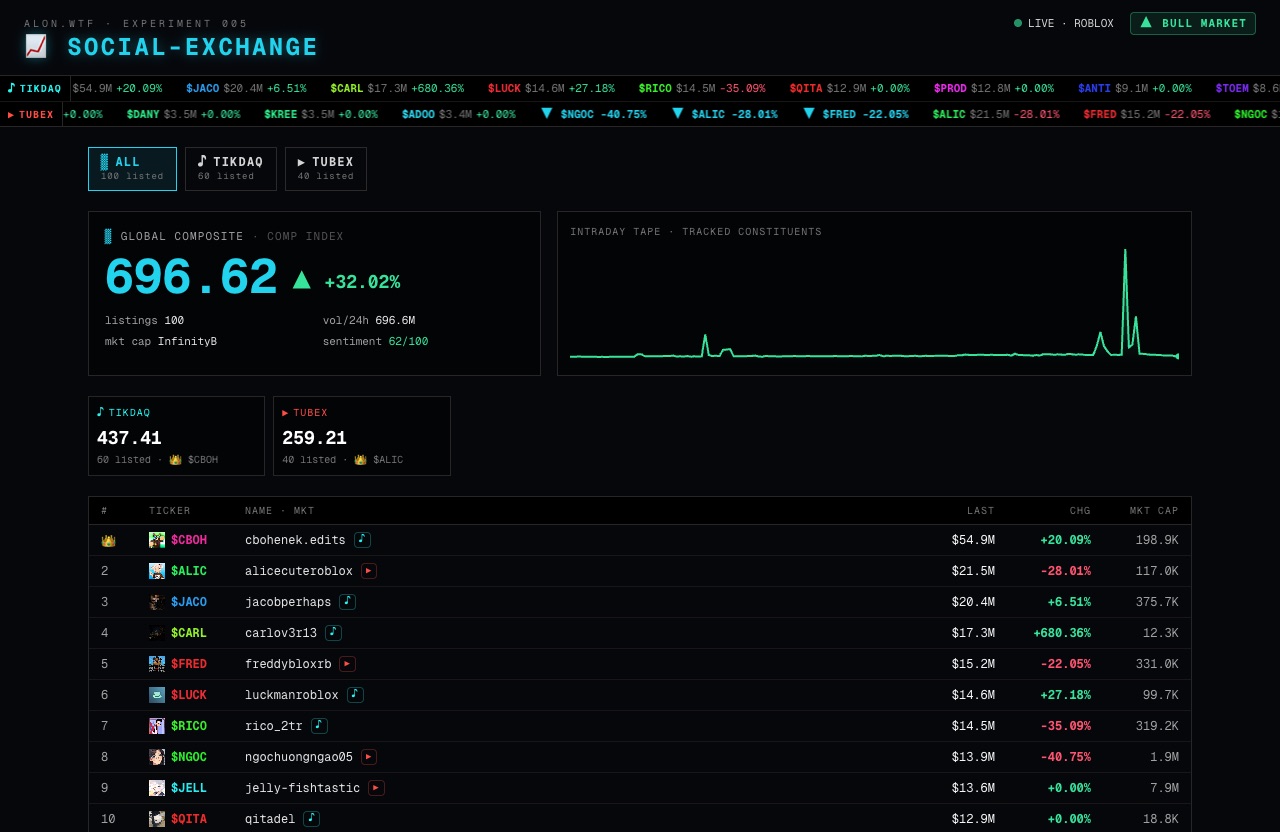Click the TUBEX ticker row label
Image resolution: width=1280 pixels, height=832 pixels.
coord(31,114)
